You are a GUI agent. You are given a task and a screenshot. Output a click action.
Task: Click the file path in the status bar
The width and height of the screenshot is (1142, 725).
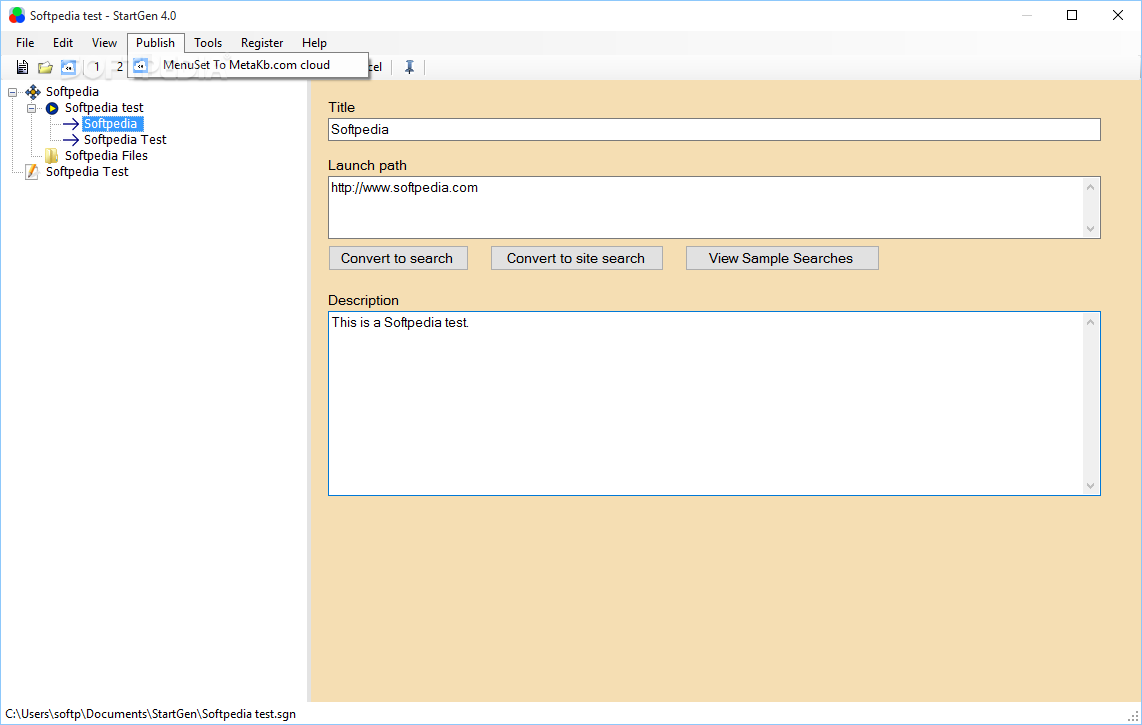pyautogui.click(x=151, y=714)
